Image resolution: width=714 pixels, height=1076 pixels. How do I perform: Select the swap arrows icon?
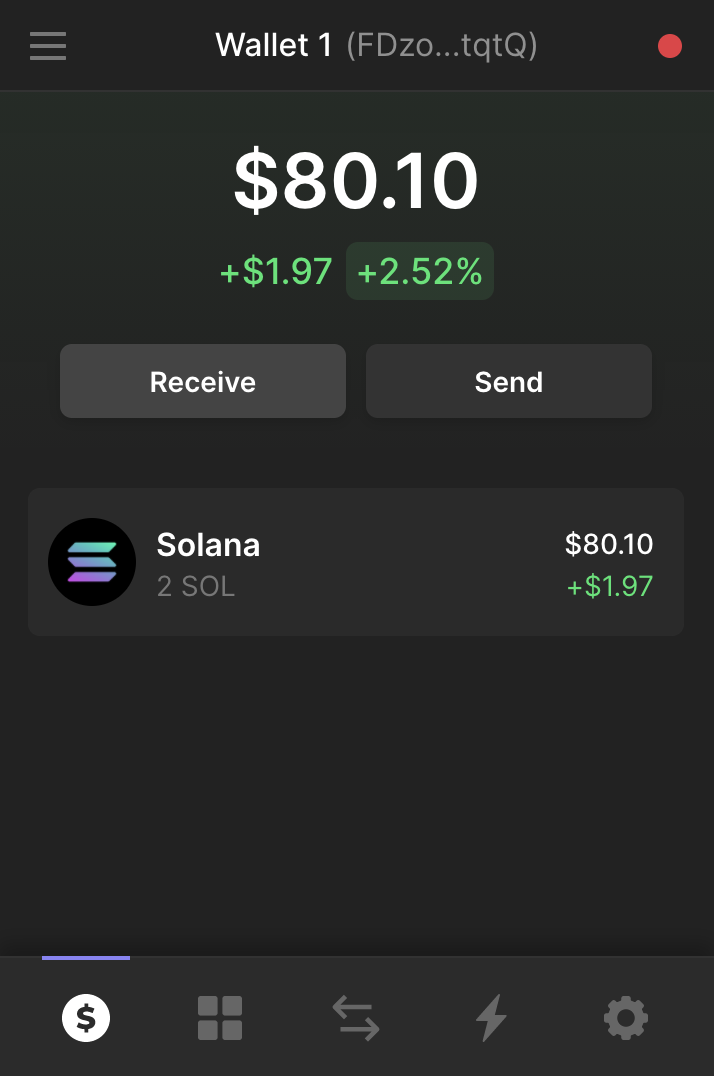[355, 1017]
